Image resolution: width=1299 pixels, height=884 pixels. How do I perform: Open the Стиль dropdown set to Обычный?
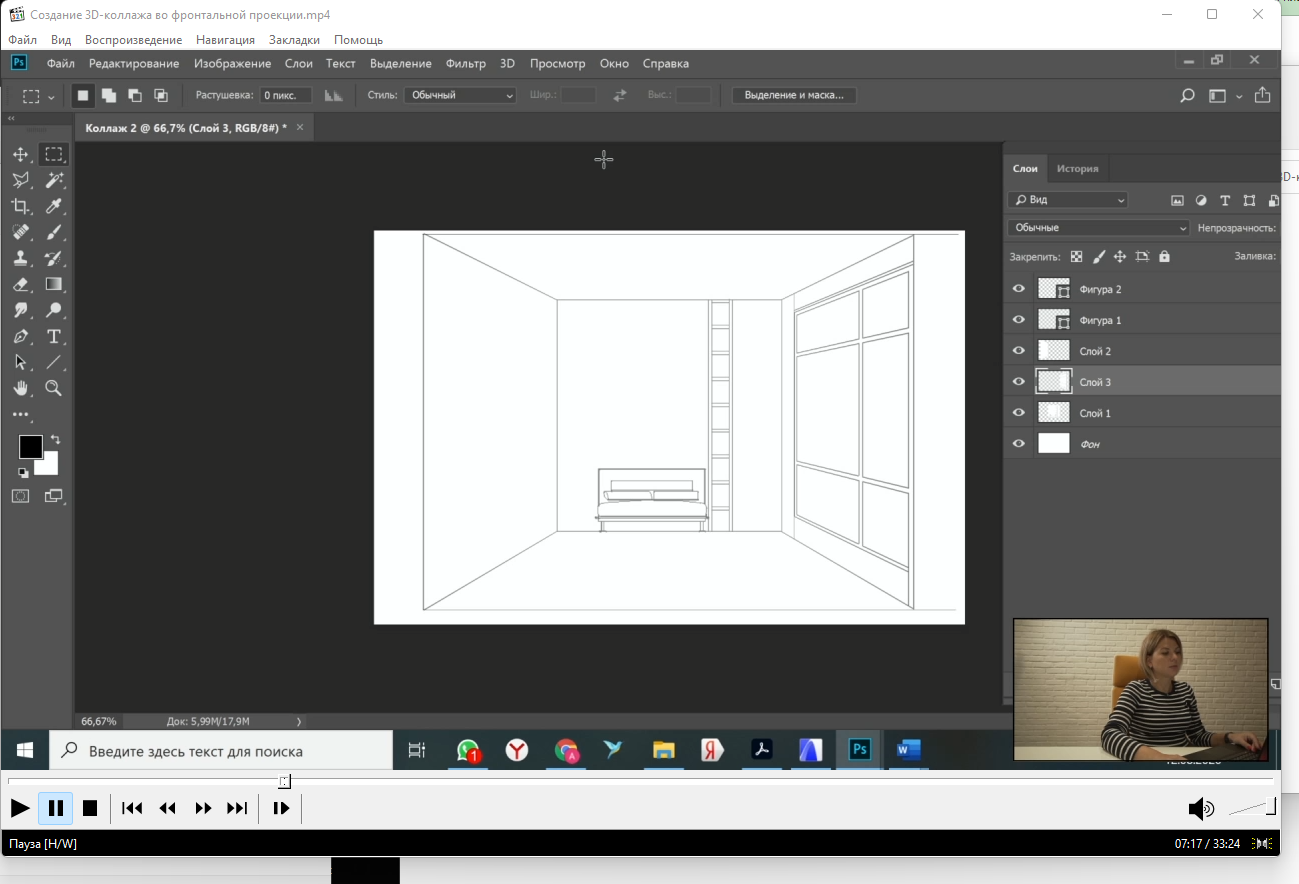pos(460,95)
